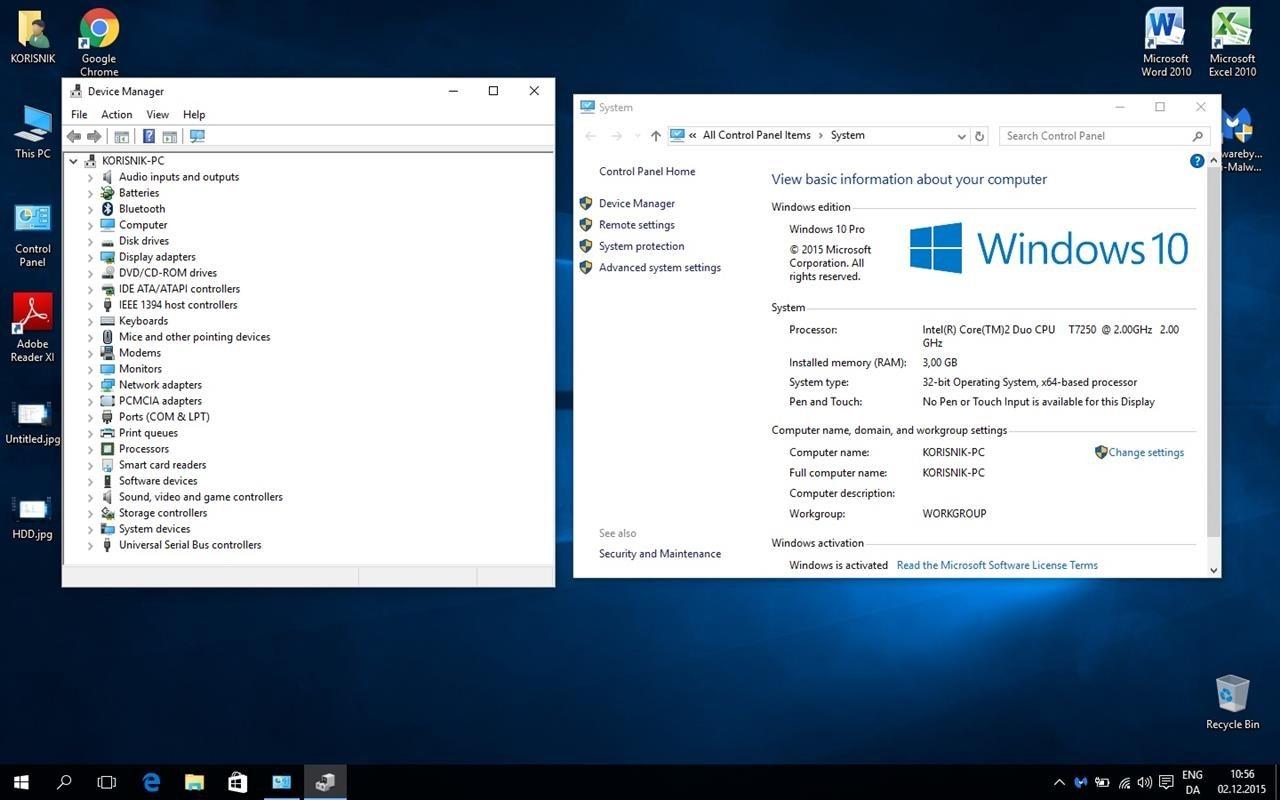Click the Help icon in Device Manager toolbar
The height and width of the screenshot is (800, 1280).
click(148, 136)
